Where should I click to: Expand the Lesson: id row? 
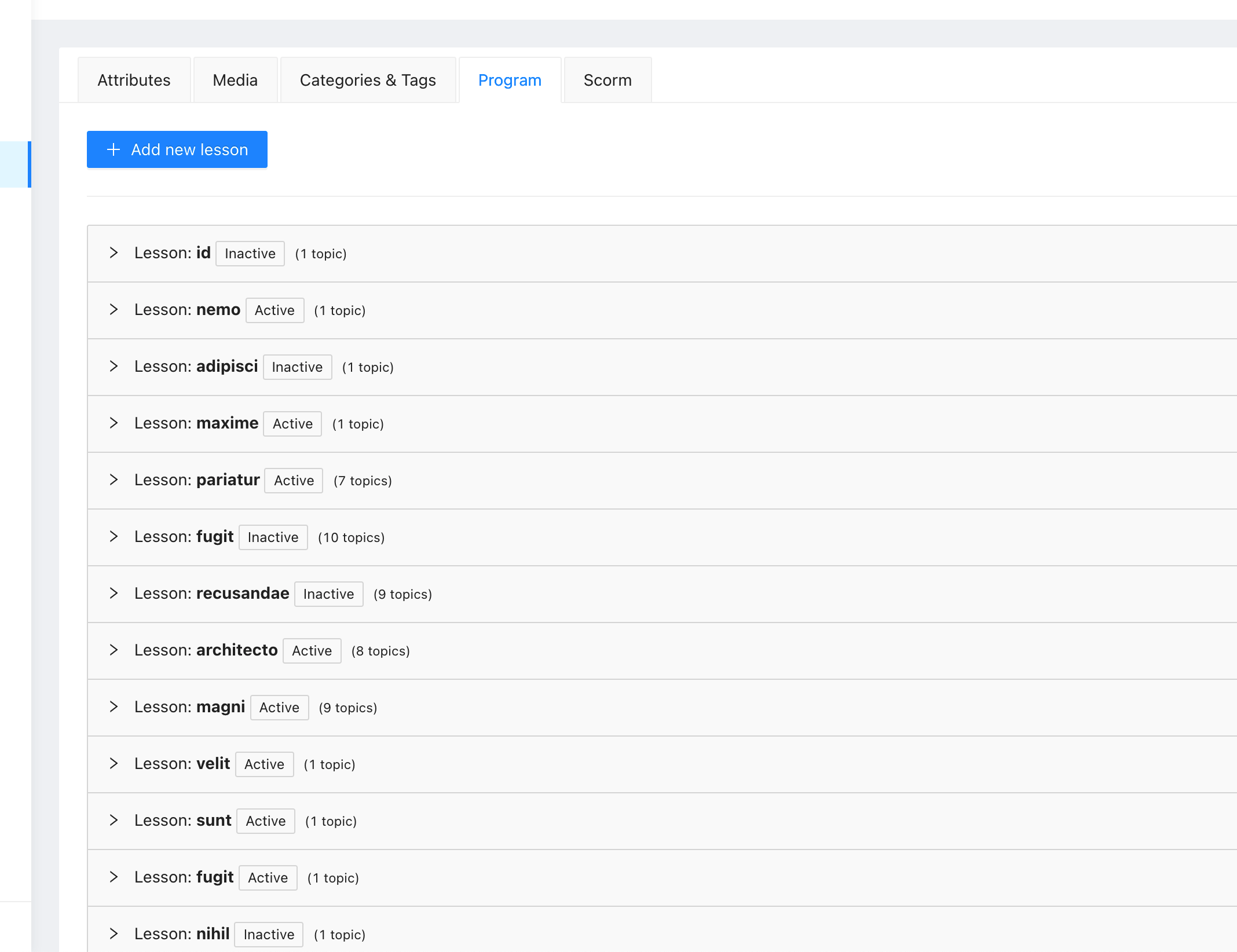(x=114, y=253)
